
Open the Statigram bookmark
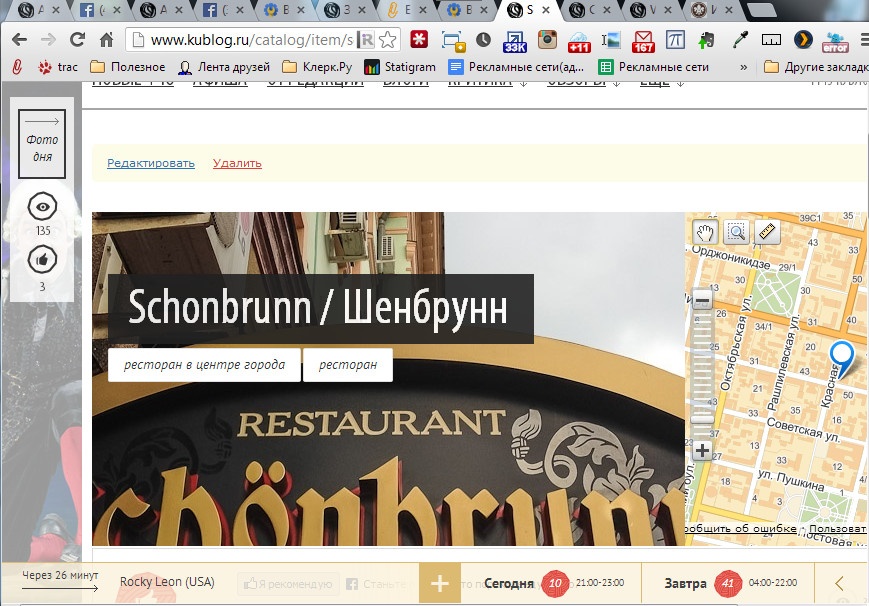coord(400,67)
